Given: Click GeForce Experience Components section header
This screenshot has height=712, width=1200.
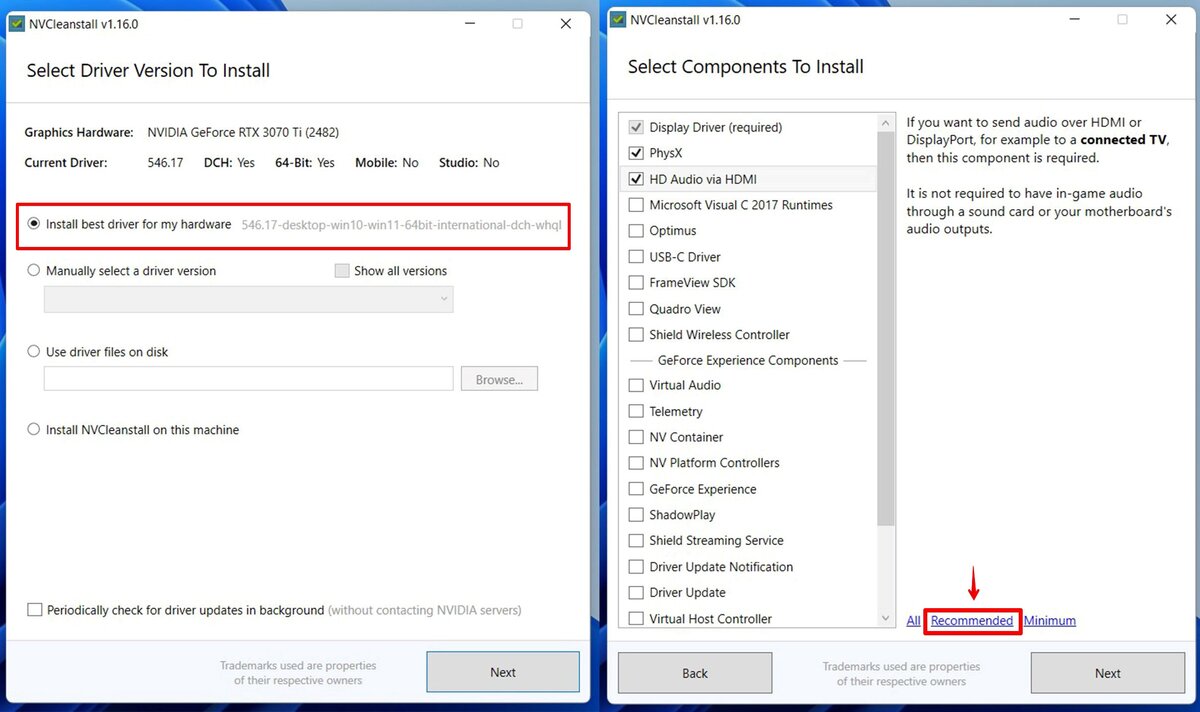Looking at the screenshot, I should (748, 360).
